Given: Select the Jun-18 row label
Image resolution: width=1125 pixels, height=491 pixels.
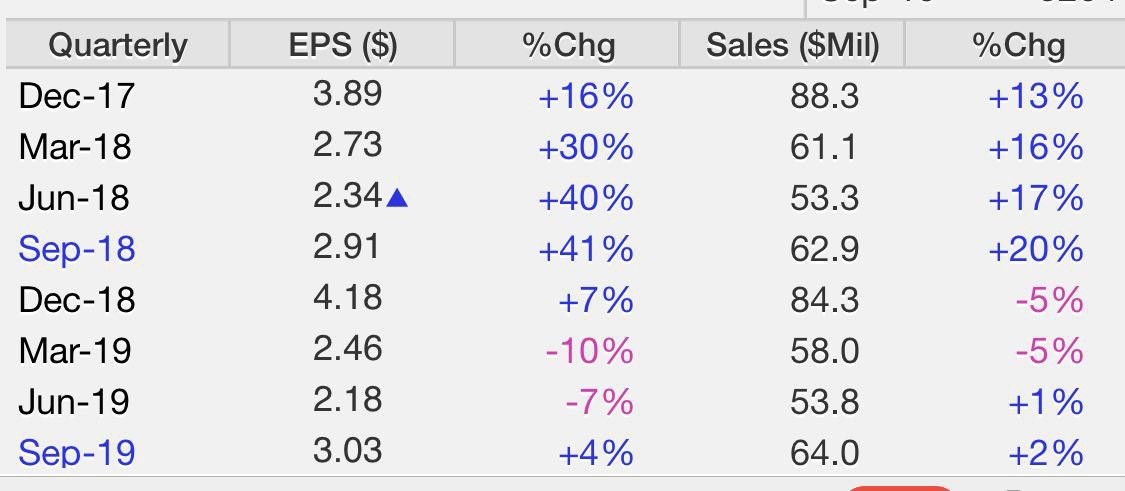Looking at the screenshot, I should point(74,199).
